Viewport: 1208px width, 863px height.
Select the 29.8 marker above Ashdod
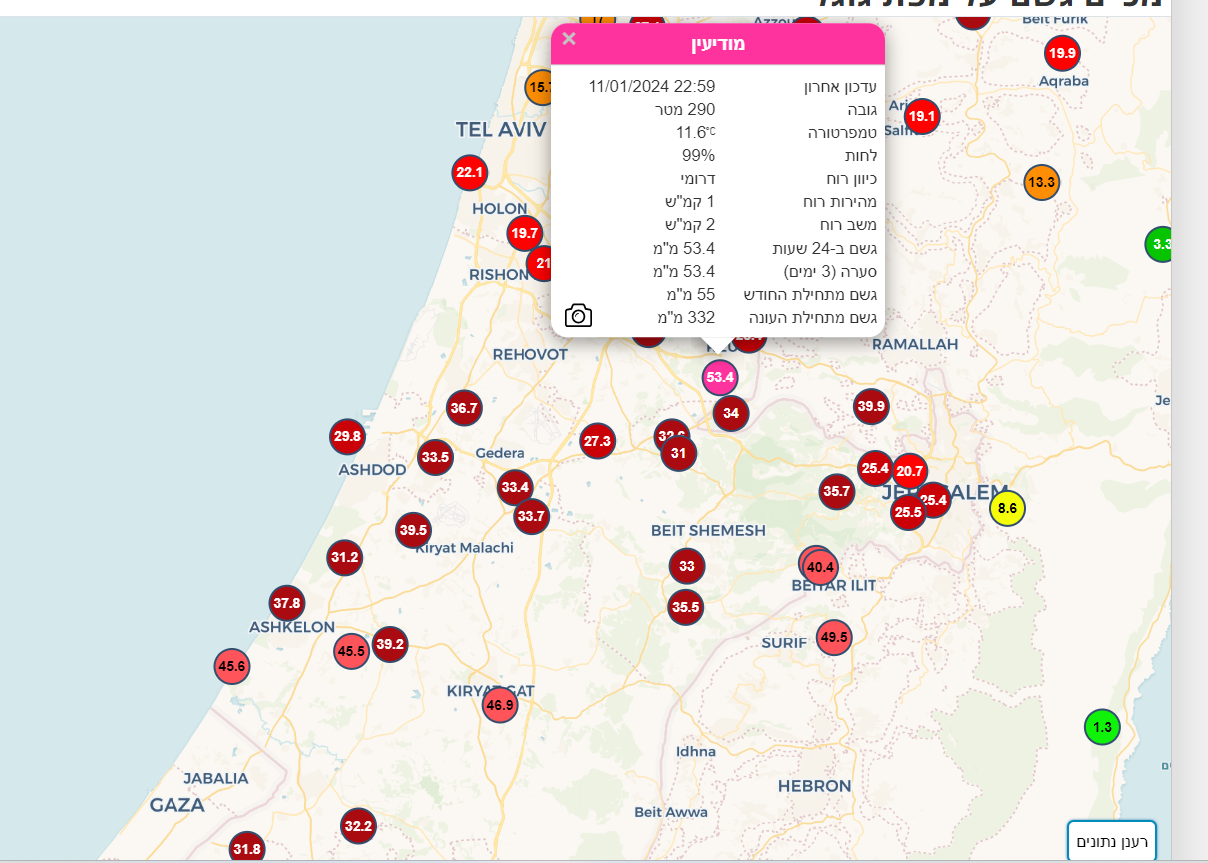click(x=347, y=437)
